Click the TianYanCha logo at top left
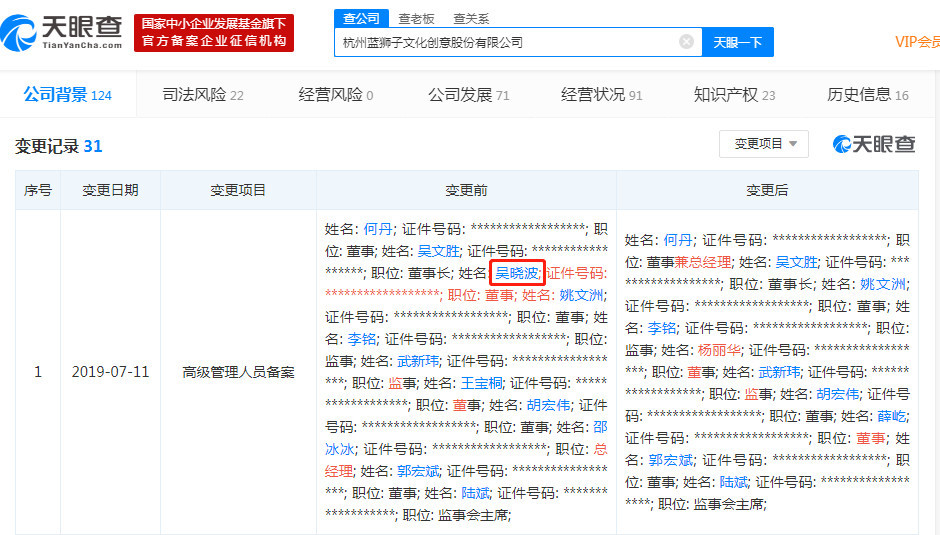This screenshot has width=940, height=535. click(61, 32)
